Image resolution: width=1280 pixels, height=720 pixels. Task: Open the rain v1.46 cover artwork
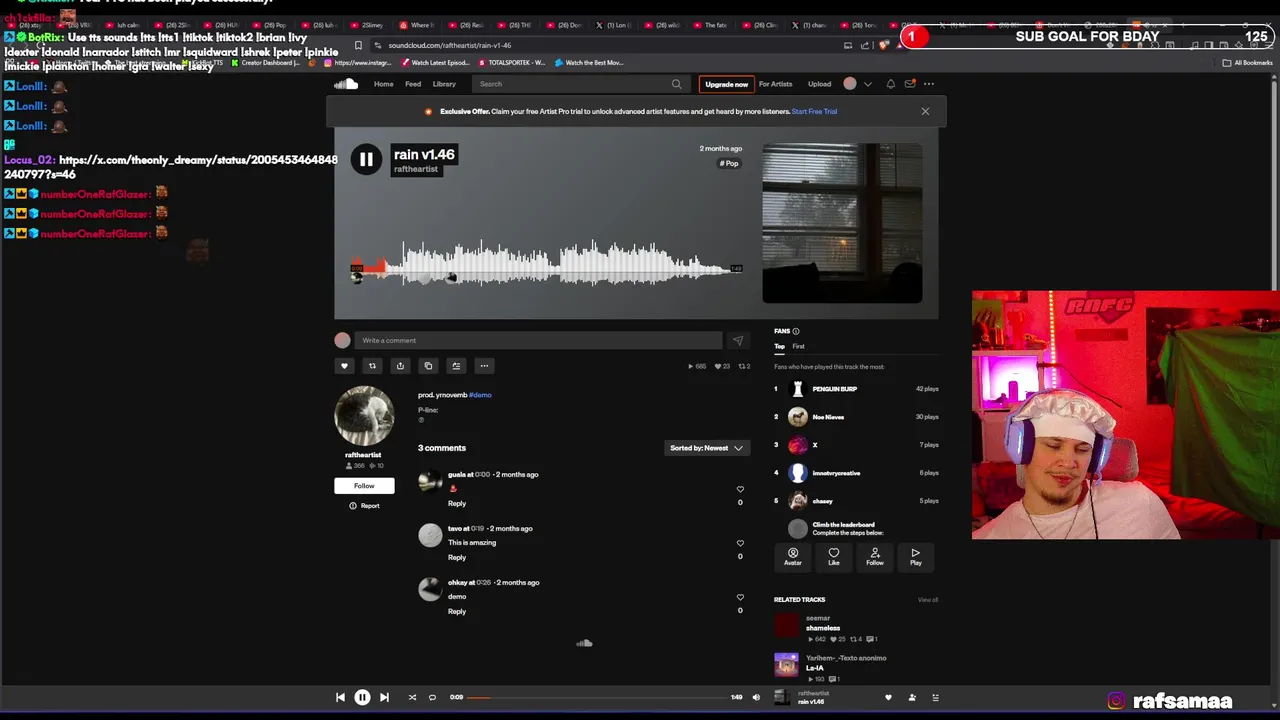point(842,223)
